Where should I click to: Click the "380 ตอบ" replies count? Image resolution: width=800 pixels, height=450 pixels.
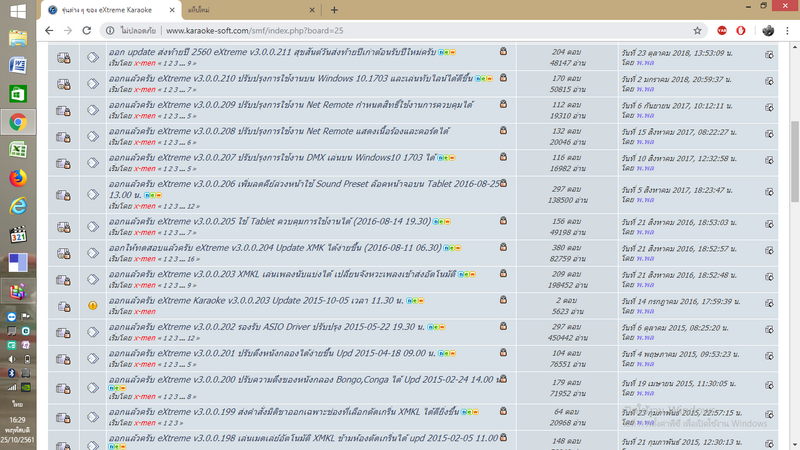[567, 248]
